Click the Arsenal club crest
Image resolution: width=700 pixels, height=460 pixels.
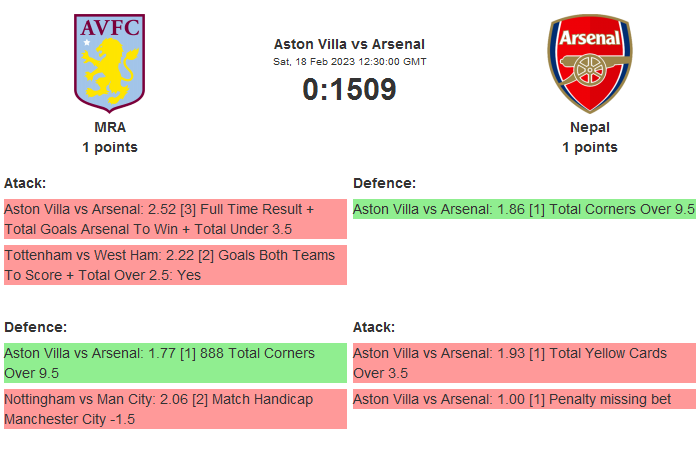(589, 62)
